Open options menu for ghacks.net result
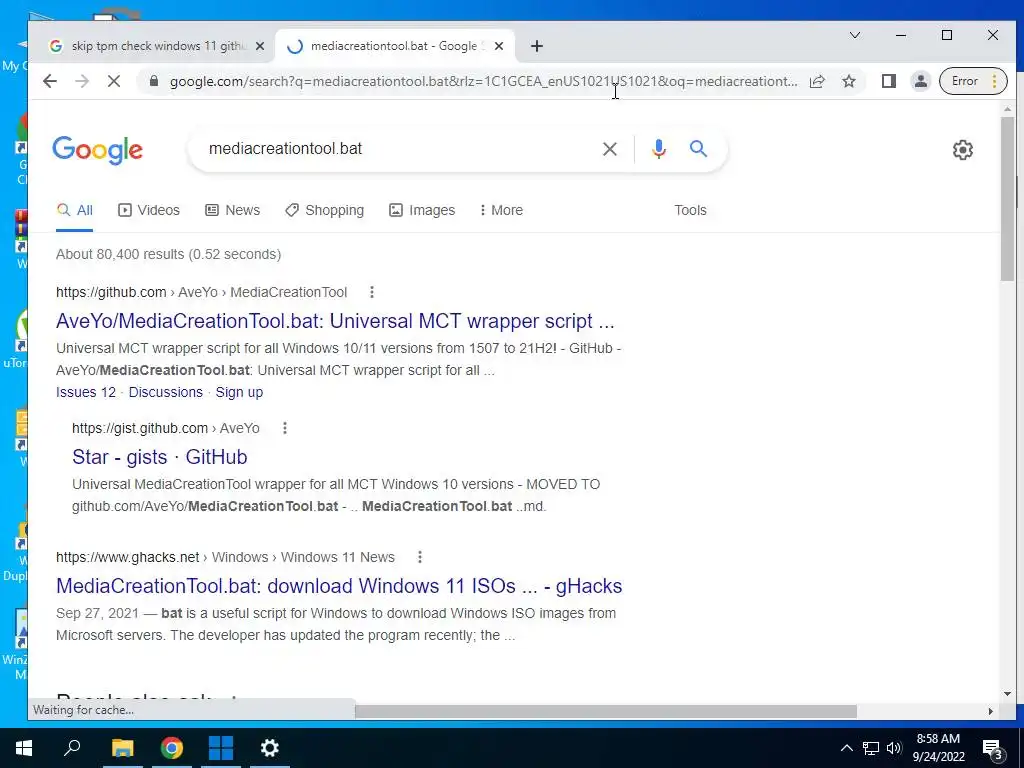Screen dimensions: 1024x768 420,557
